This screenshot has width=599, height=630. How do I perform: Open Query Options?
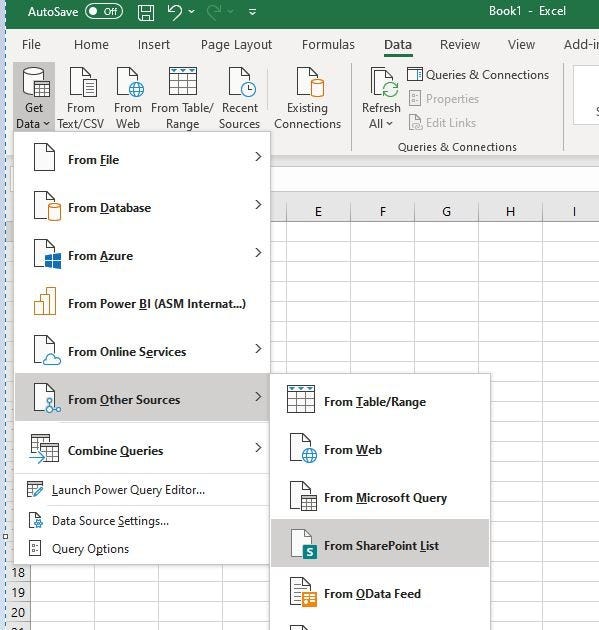coord(142,549)
